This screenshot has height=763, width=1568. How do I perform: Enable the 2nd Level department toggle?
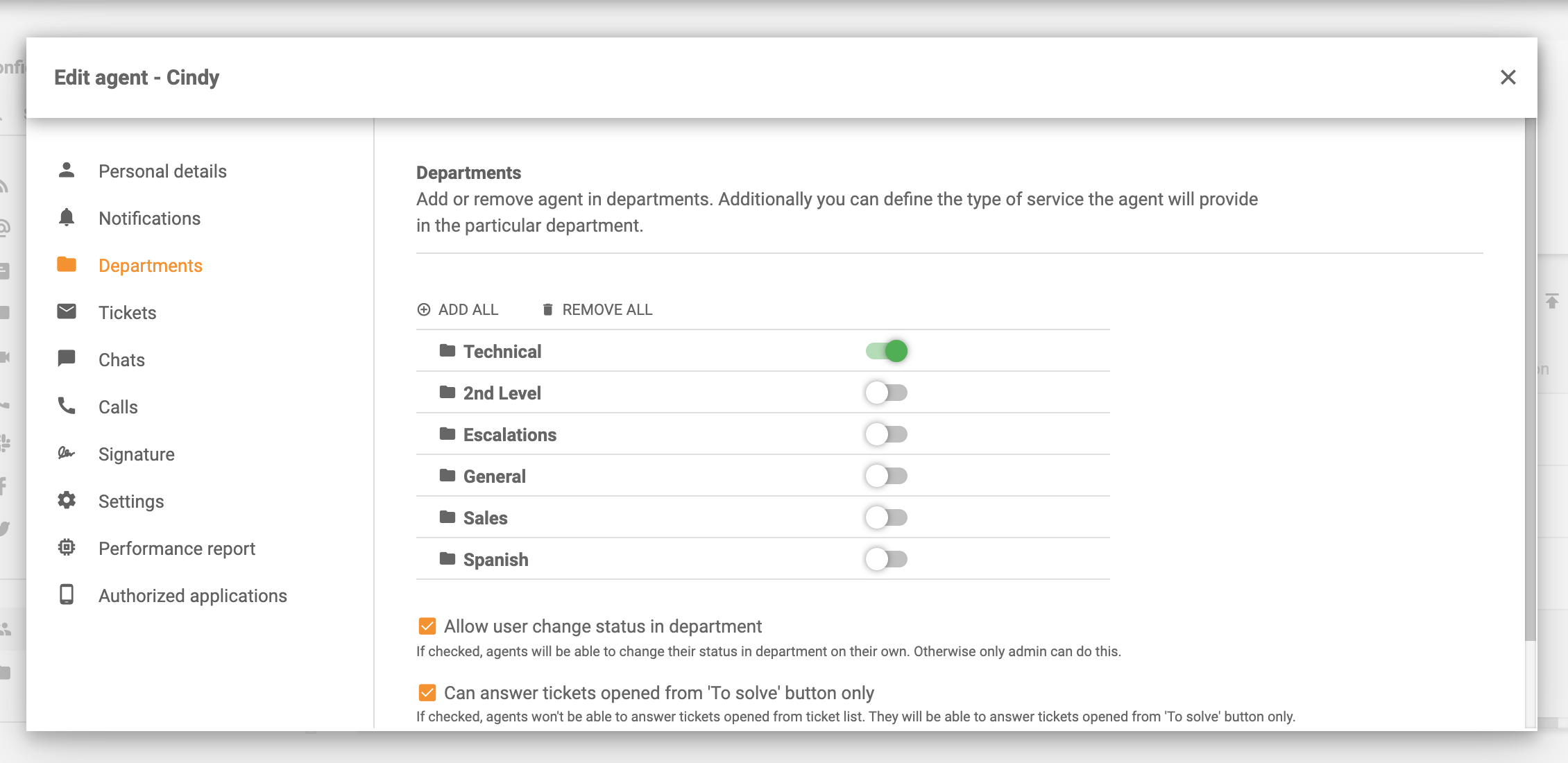coord(886,393)
